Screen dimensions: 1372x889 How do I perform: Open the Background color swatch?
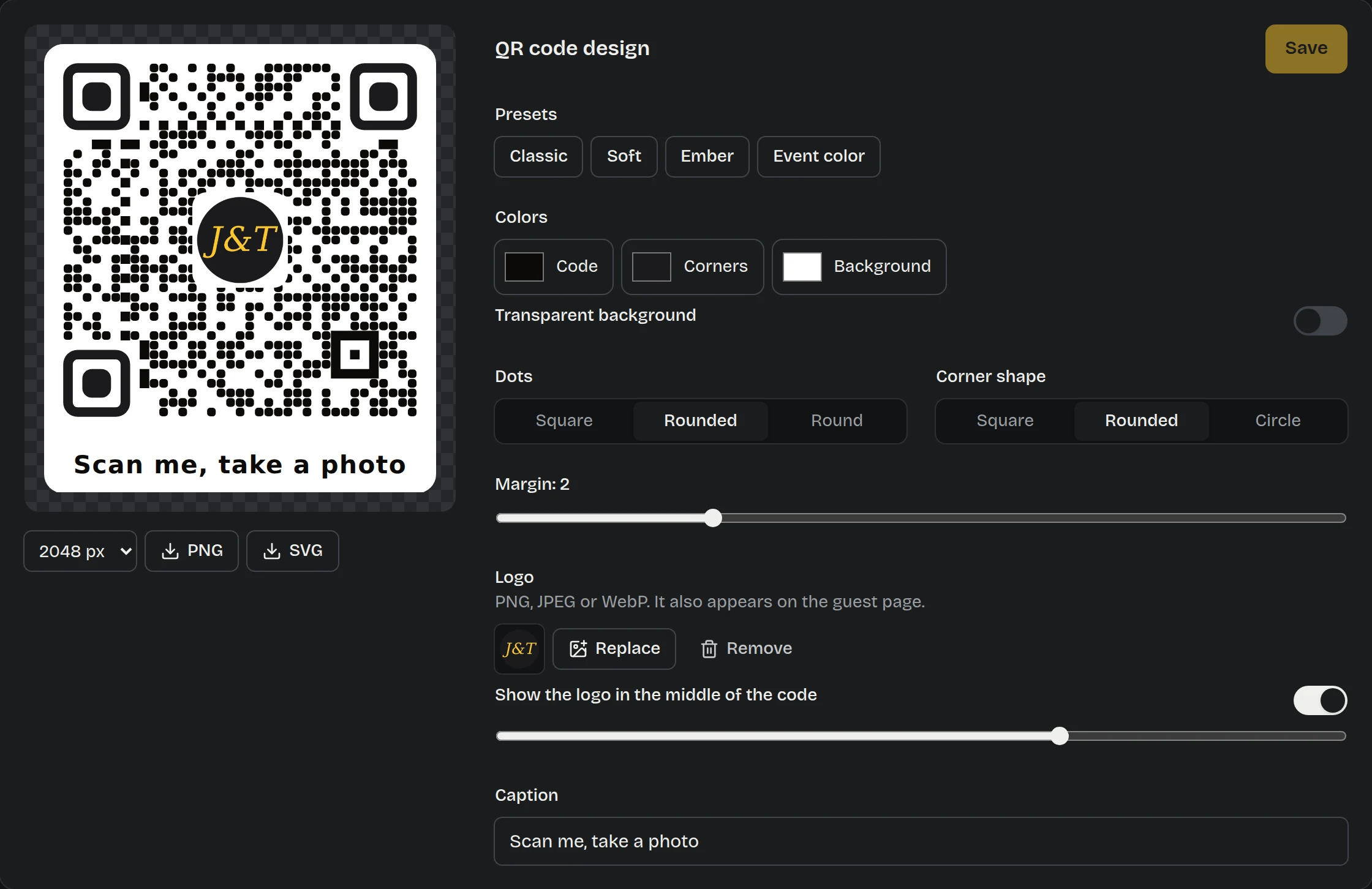coord(802,267)
